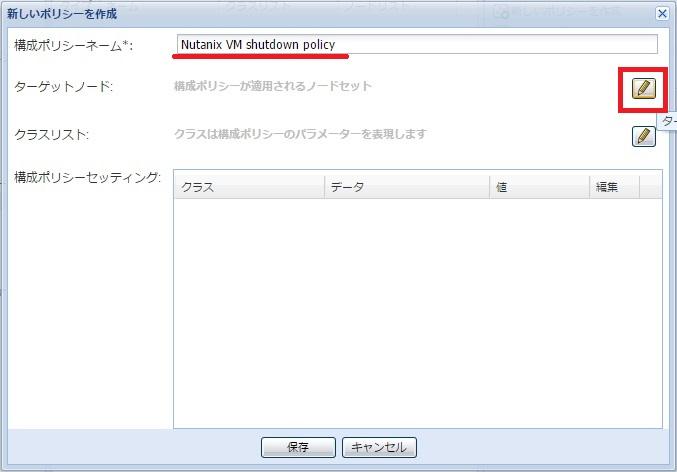Click the dialog title 新しいポリシーを作成
Screen dimensions: 677x472
[62, 14]
